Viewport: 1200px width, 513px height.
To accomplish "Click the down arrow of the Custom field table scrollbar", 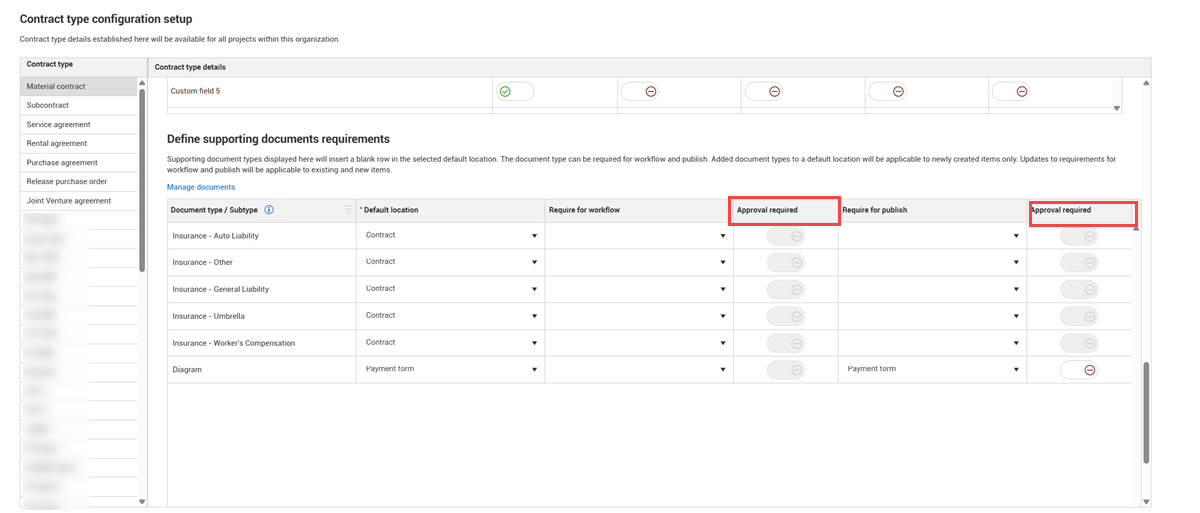I will 1117,108.
